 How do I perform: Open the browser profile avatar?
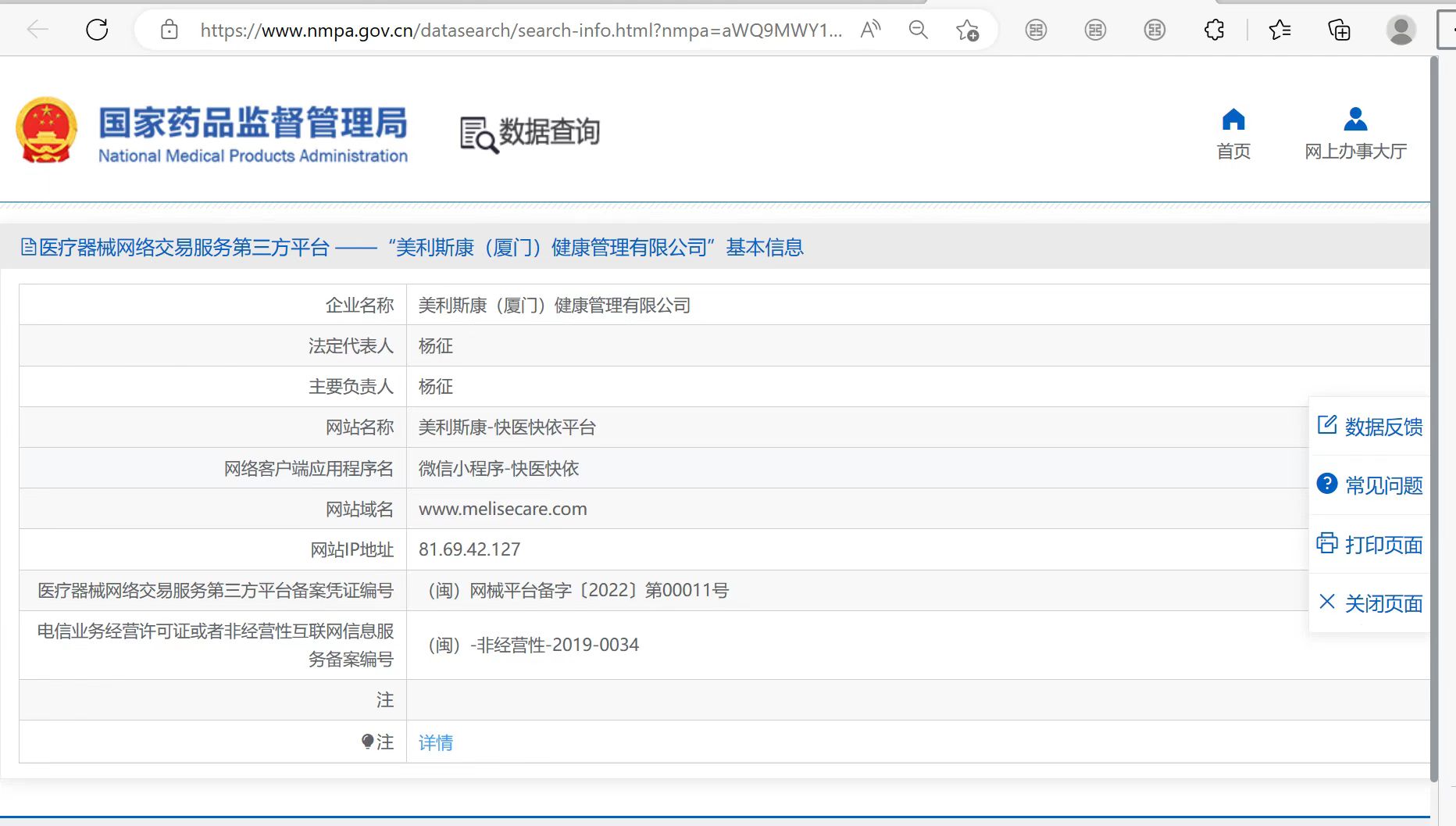[x=1401, y=30]
